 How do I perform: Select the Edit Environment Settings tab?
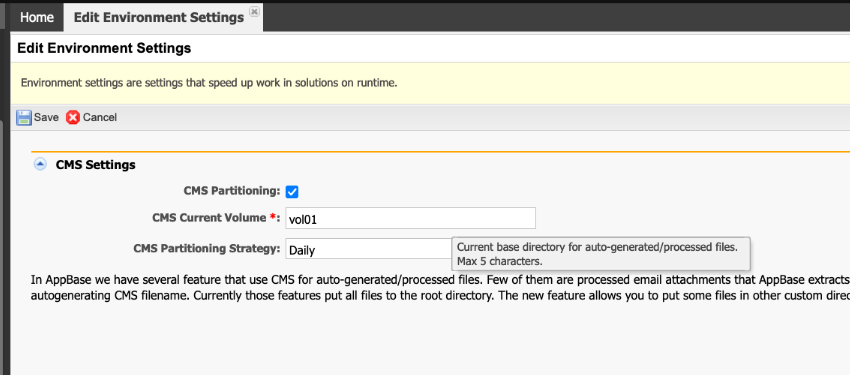click(159, 17)
